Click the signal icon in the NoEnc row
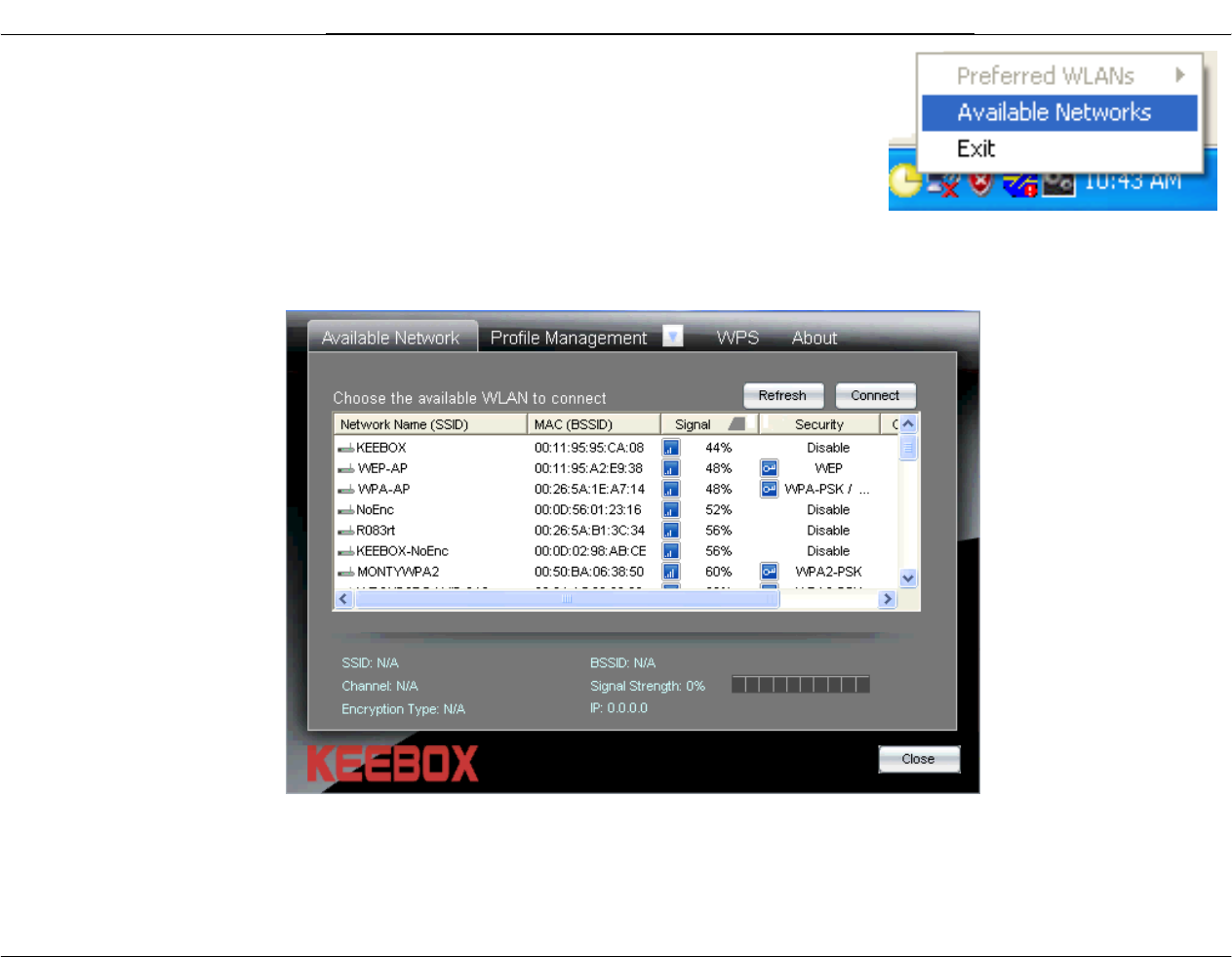 pyautogui.click(x=670, y=509)
